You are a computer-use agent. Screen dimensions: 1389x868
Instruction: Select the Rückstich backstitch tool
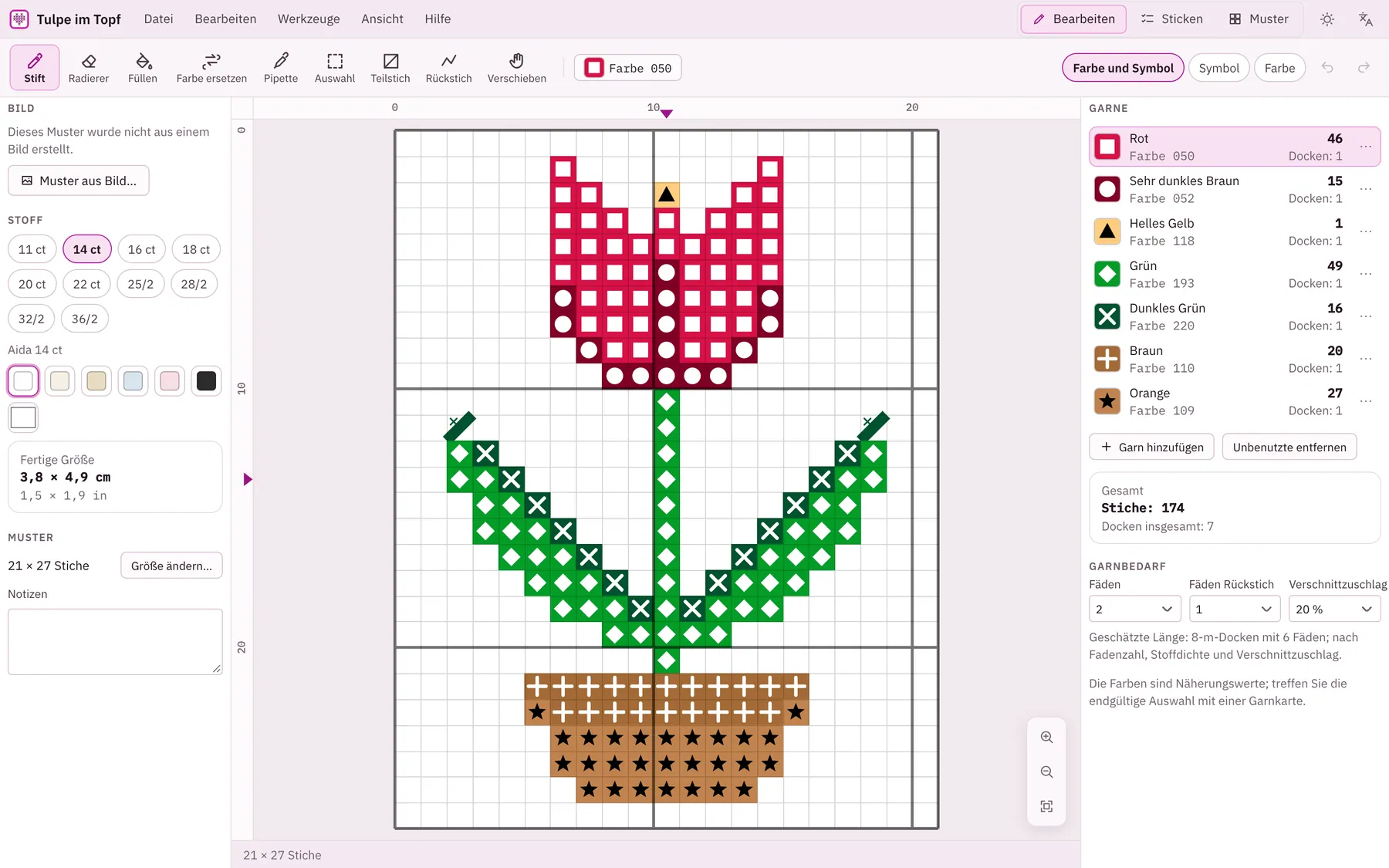(449, 68)
